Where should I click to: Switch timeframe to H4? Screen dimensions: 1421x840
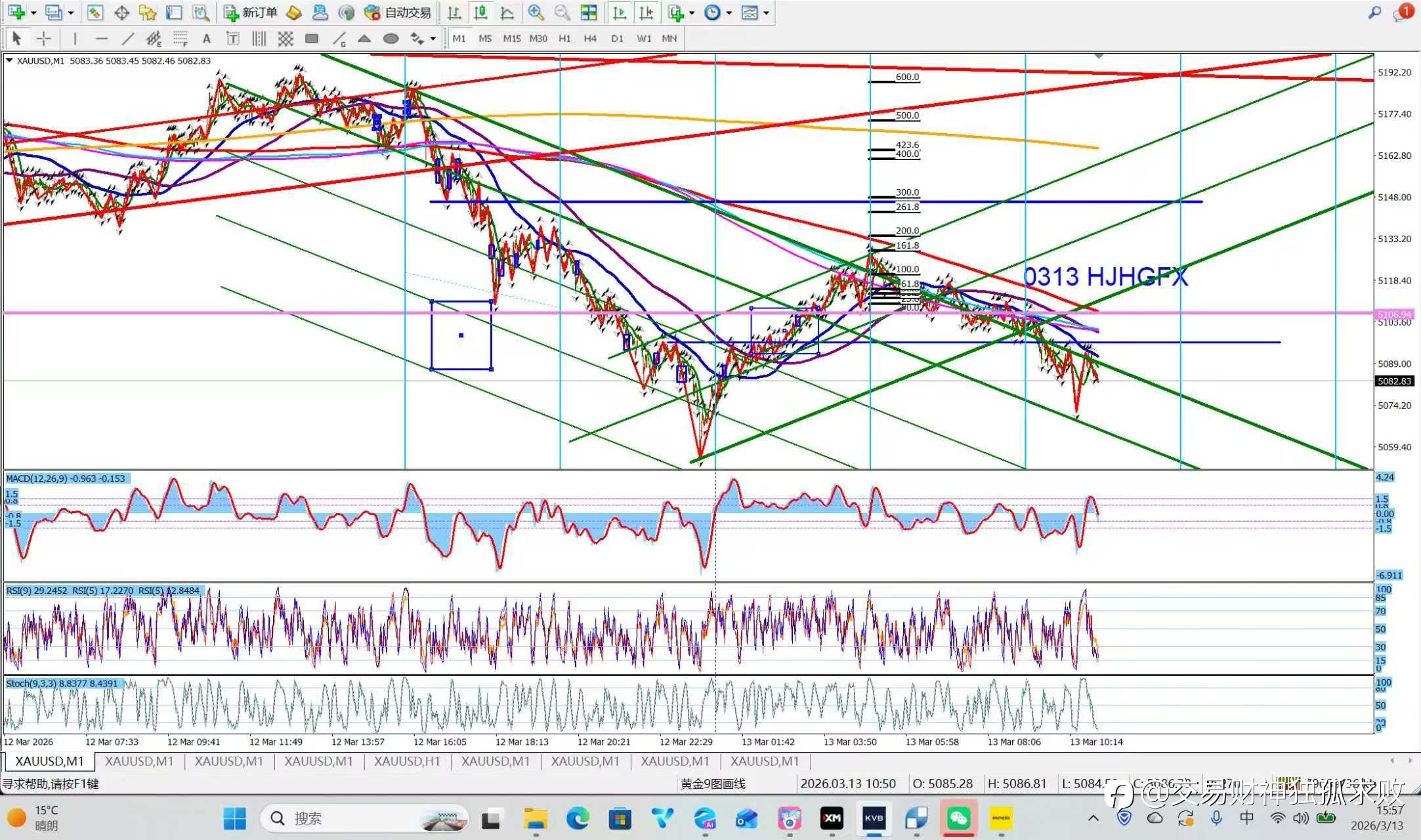point(590,39)
